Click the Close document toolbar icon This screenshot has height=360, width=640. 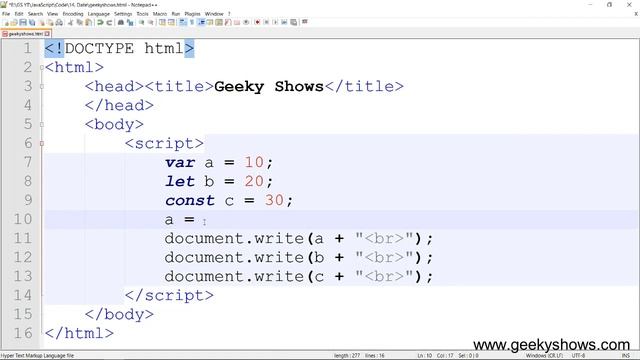42,22
